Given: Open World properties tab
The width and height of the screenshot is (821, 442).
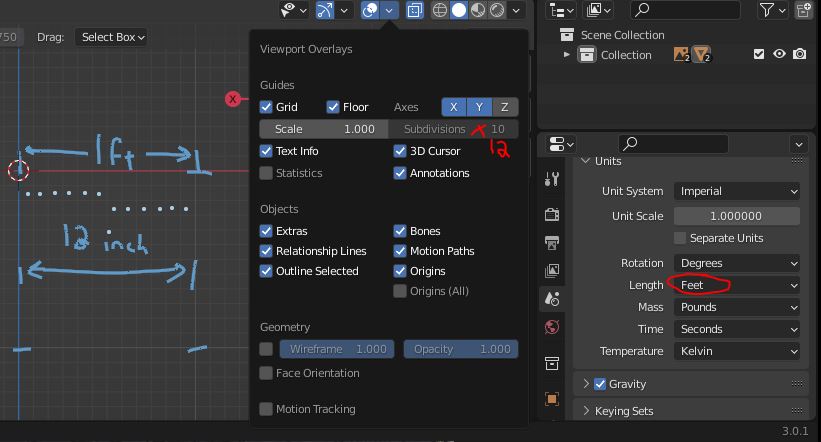Looking at the screenshot, I should click(552, 327).
